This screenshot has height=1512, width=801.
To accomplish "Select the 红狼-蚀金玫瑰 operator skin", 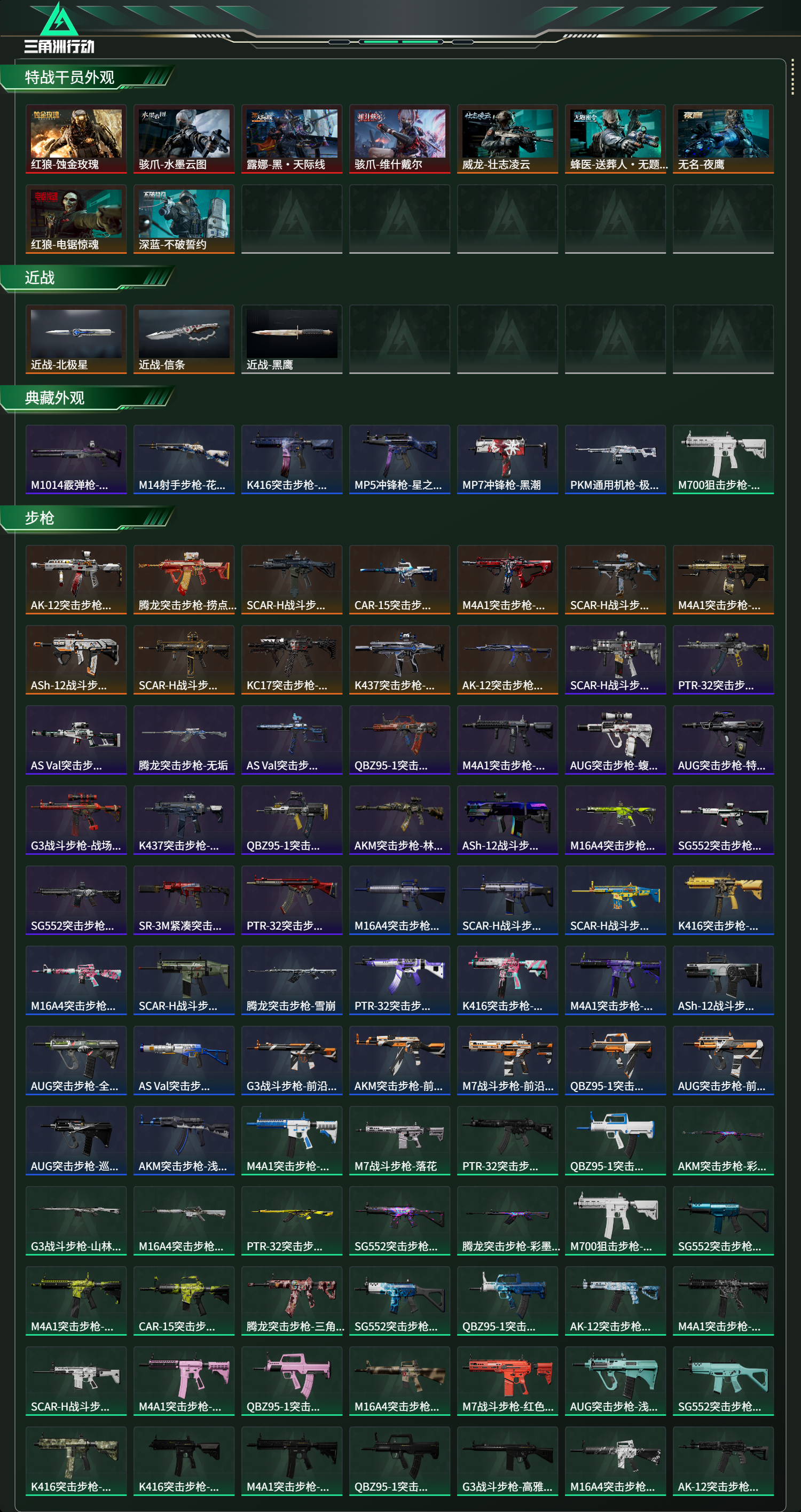I will pos(76,139).
